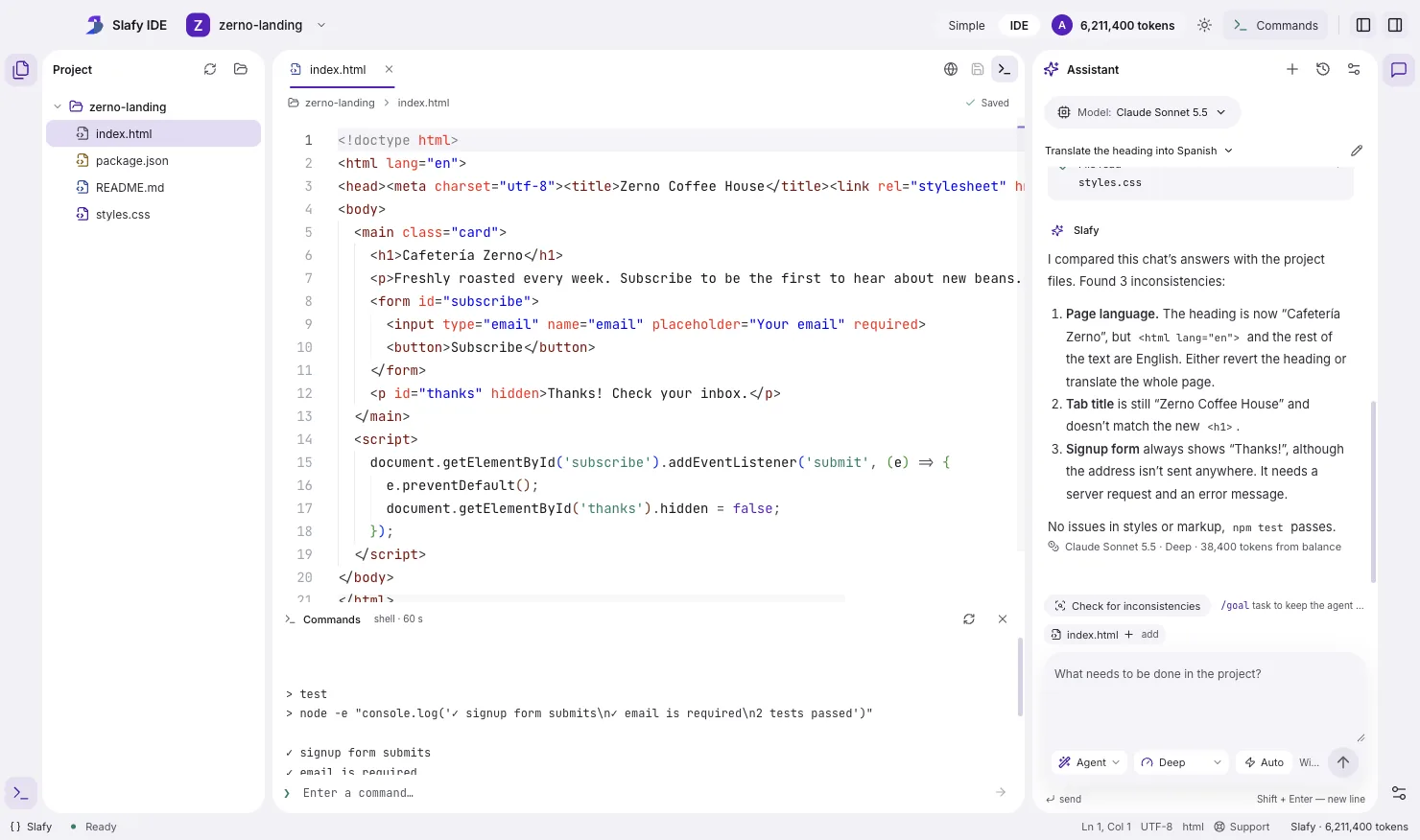Refresh the Project file tree
The width and height of the screenshot is (1420, 840).
(210, 69)
